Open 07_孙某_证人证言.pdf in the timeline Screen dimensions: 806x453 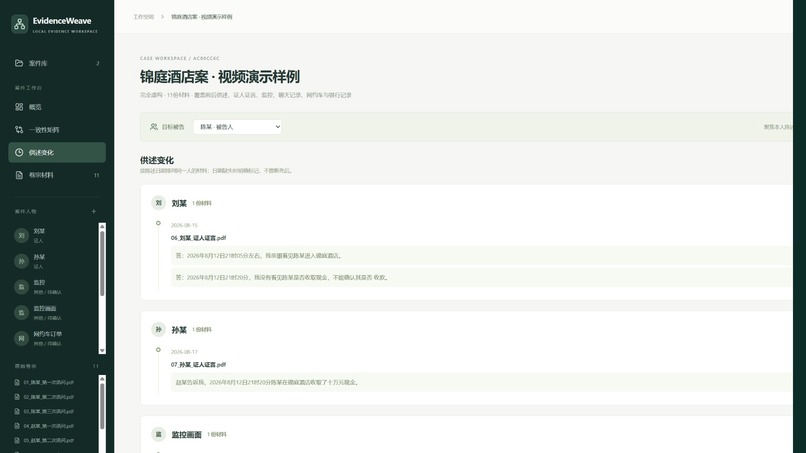pos(198,365)
